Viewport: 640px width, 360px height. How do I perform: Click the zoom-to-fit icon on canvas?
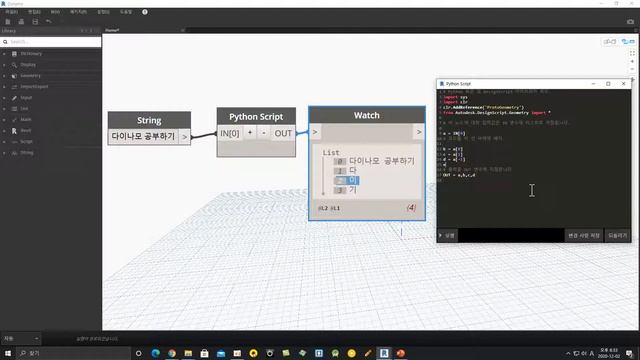click(x=632, y=53)
